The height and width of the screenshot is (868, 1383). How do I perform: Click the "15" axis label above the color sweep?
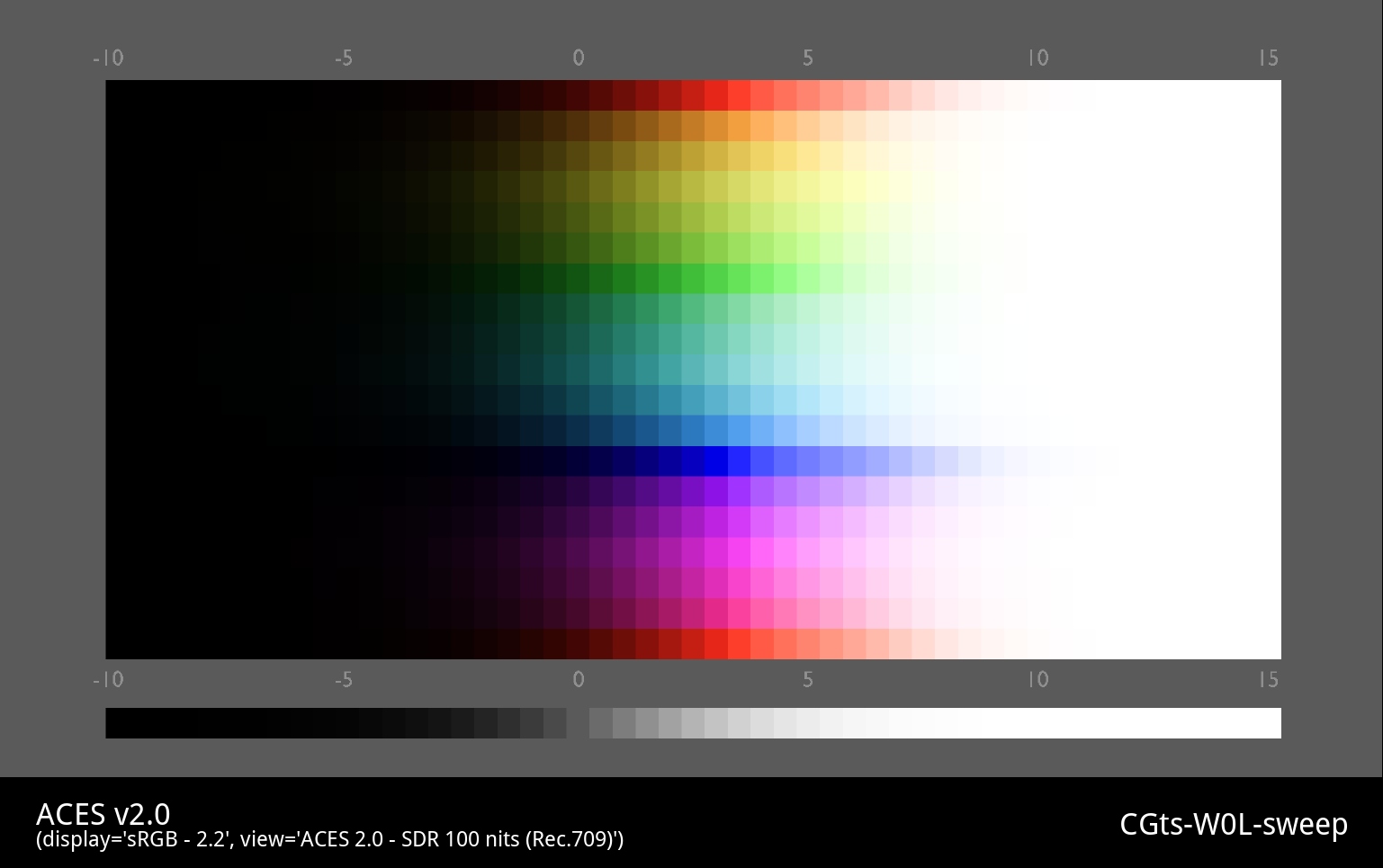(1269, 58)
